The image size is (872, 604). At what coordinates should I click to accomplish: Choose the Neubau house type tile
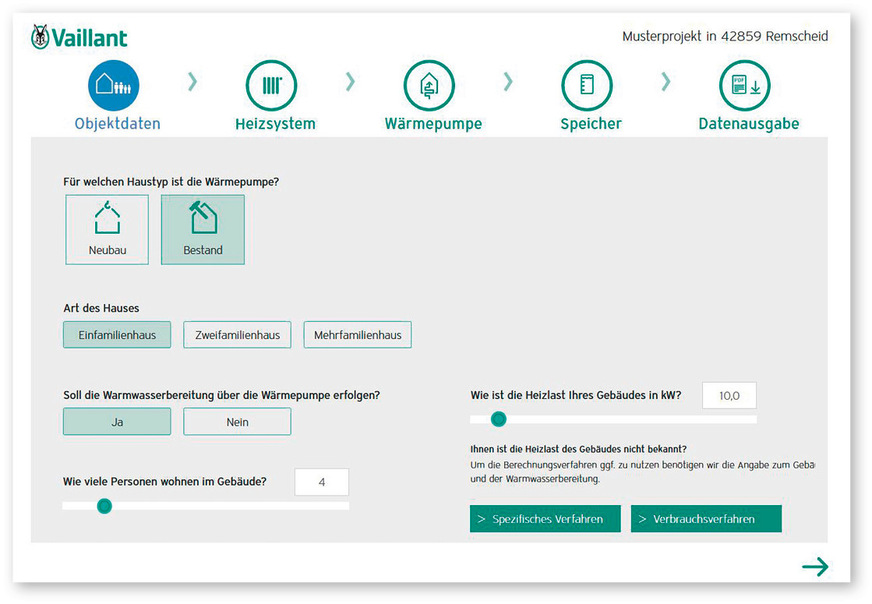coord(107,229)
